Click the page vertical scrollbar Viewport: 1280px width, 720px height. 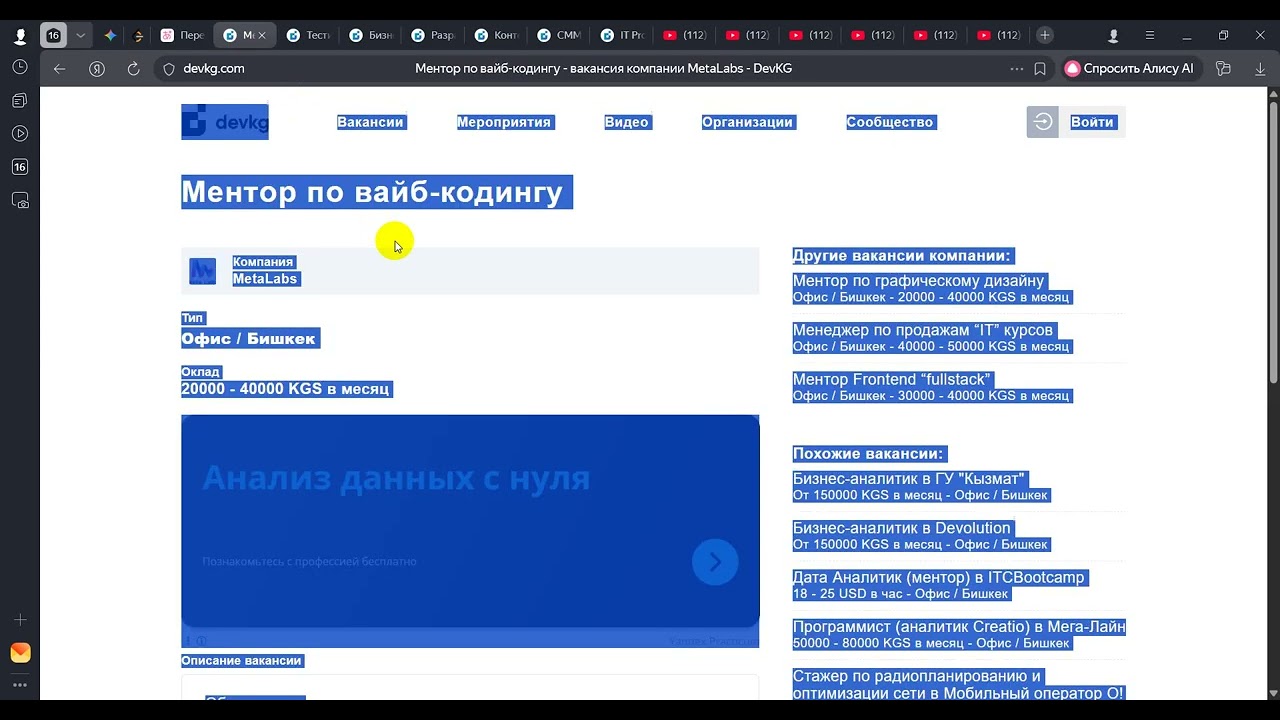[x=1273, y=240]
